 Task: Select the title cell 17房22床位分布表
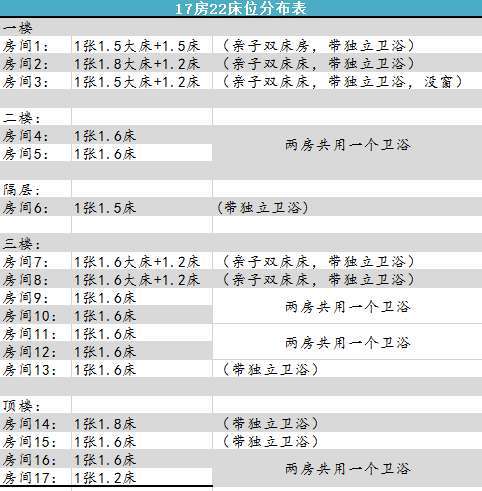(x=241, y=8)
